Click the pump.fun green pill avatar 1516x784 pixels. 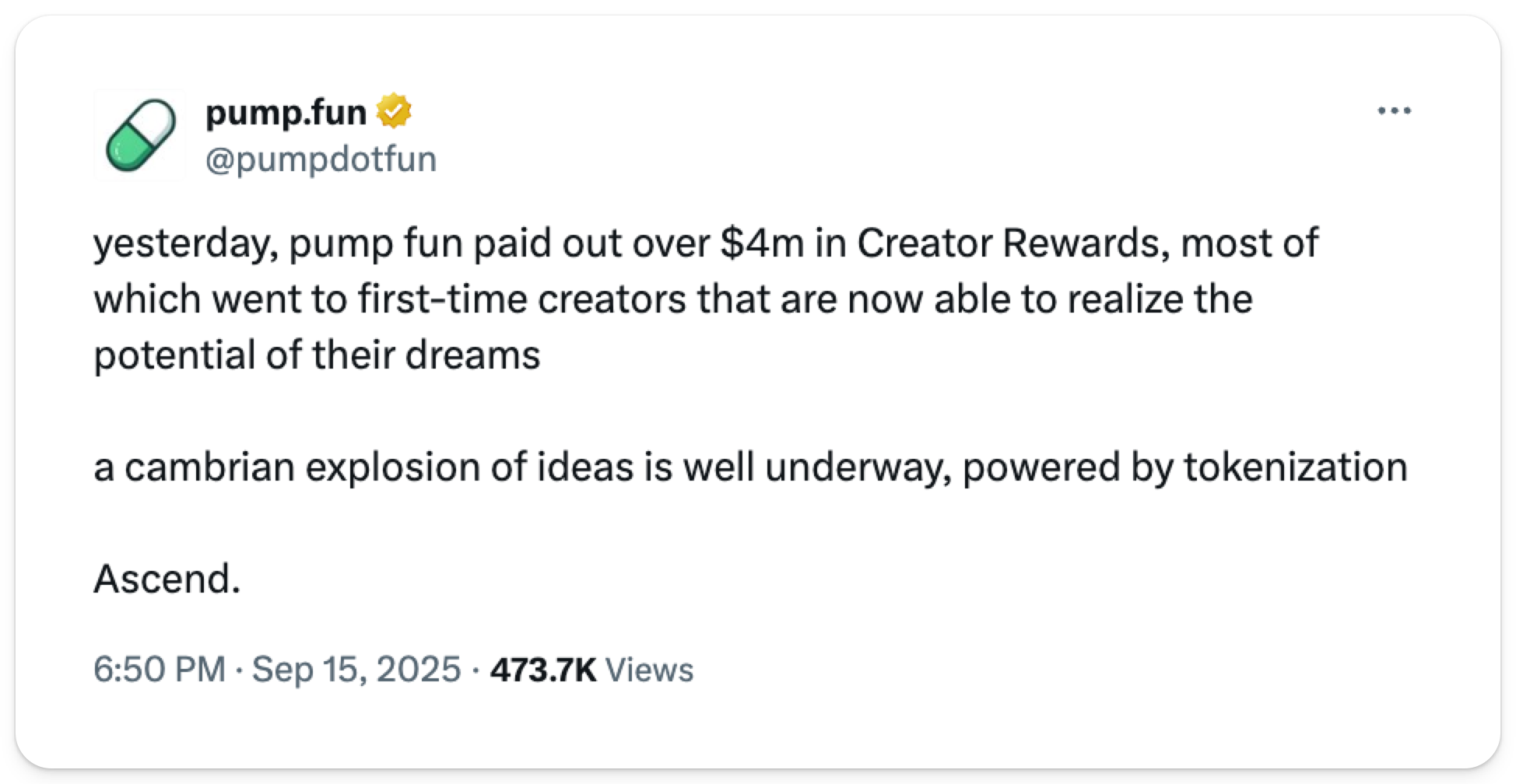(139, 135)
